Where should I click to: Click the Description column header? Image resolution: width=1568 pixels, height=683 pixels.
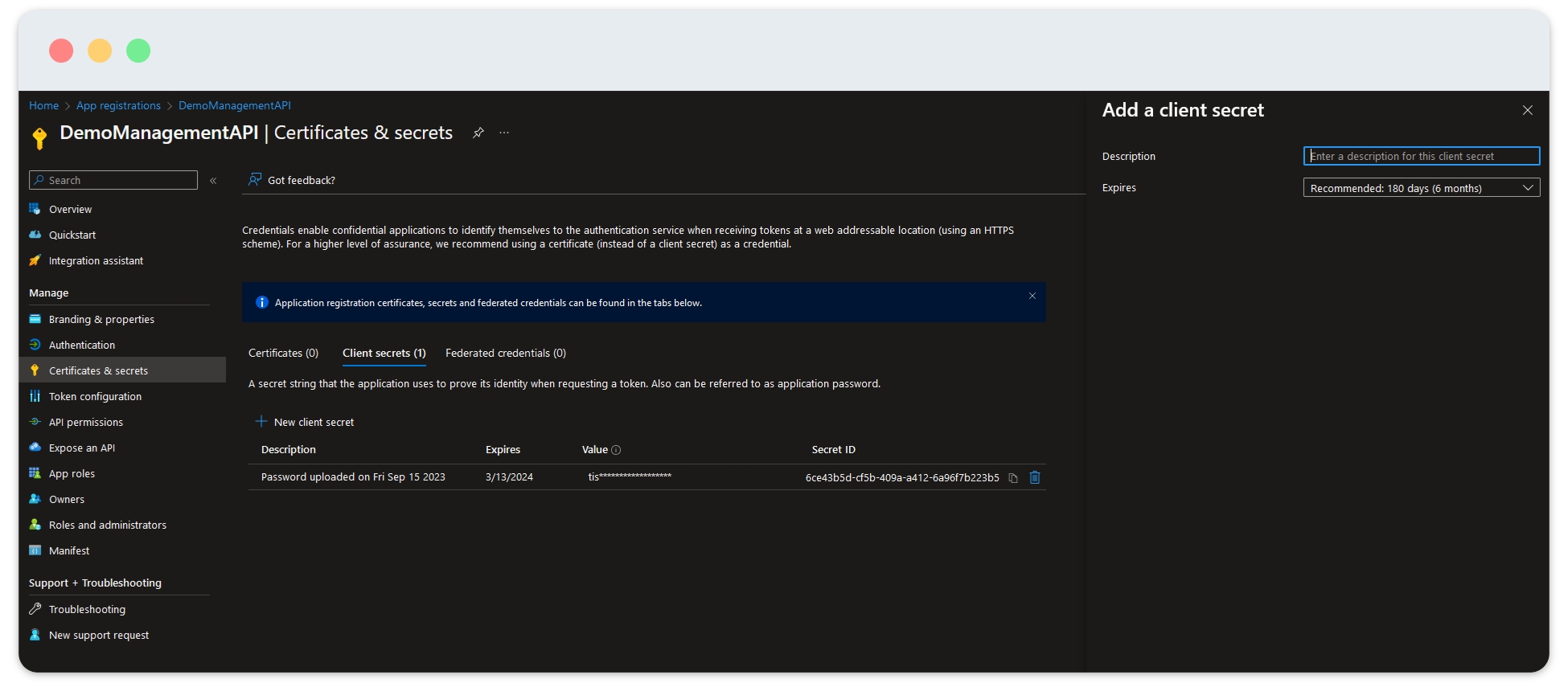pos(289,449)
